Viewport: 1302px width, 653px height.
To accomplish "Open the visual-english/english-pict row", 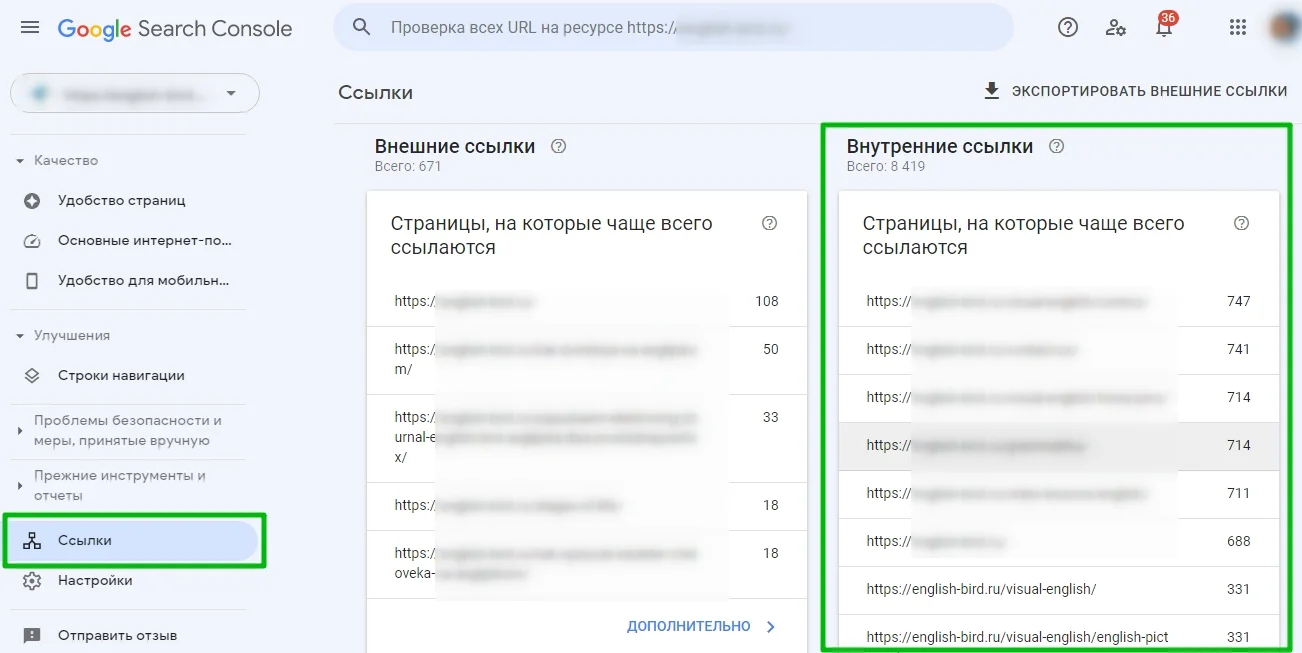I will pyautogui.click(x=1058, y=634).
